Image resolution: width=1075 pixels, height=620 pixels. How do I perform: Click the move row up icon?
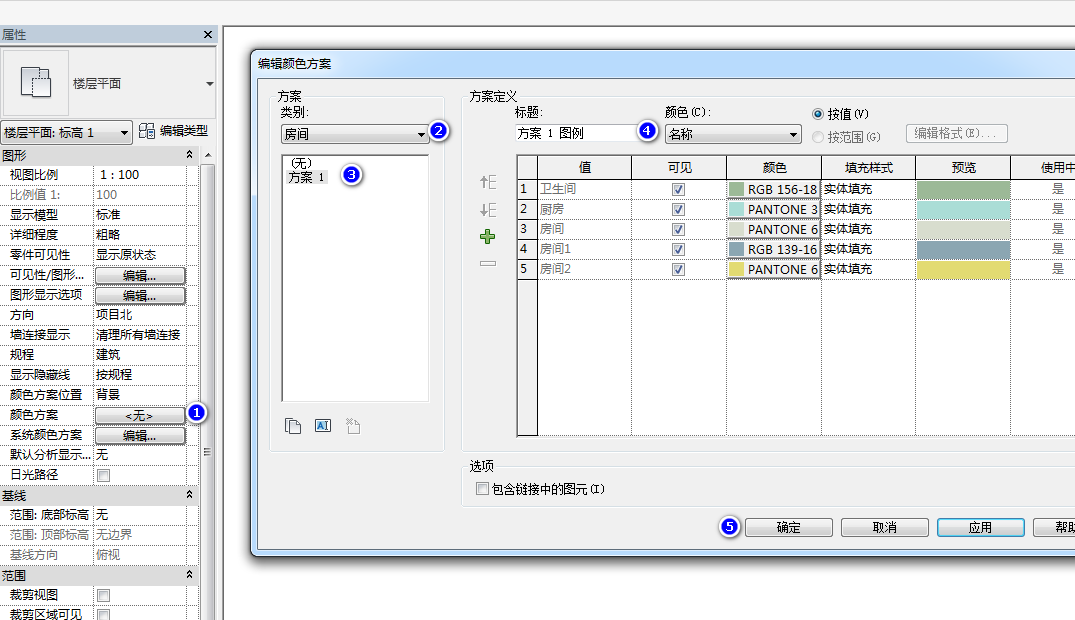(x=487, y=182)
